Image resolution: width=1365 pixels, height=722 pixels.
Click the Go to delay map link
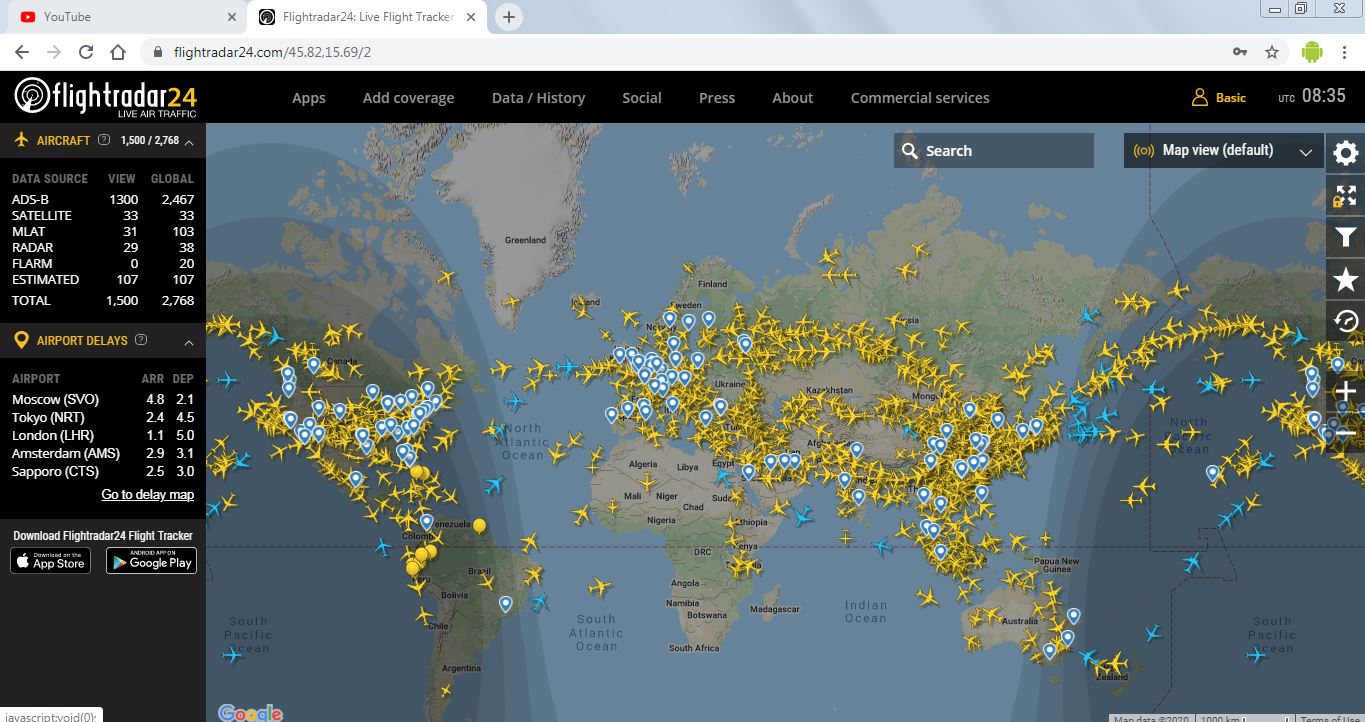(147, 495)
